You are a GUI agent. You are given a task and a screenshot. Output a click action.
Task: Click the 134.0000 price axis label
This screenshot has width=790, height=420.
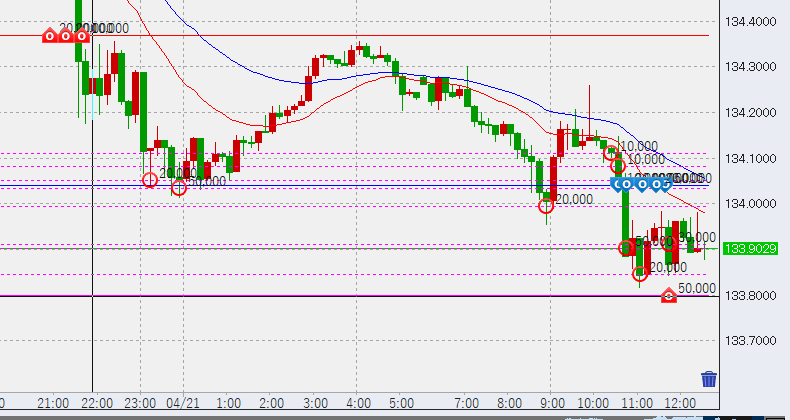pos(751,203)
